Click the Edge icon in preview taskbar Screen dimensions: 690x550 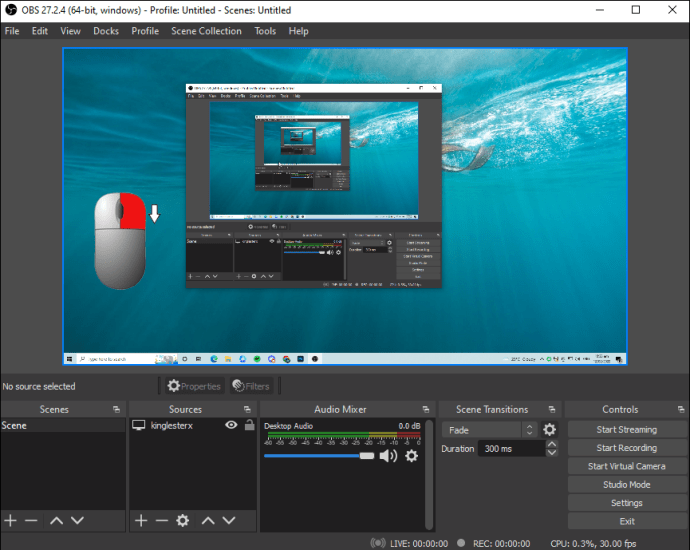click(214, 359)
